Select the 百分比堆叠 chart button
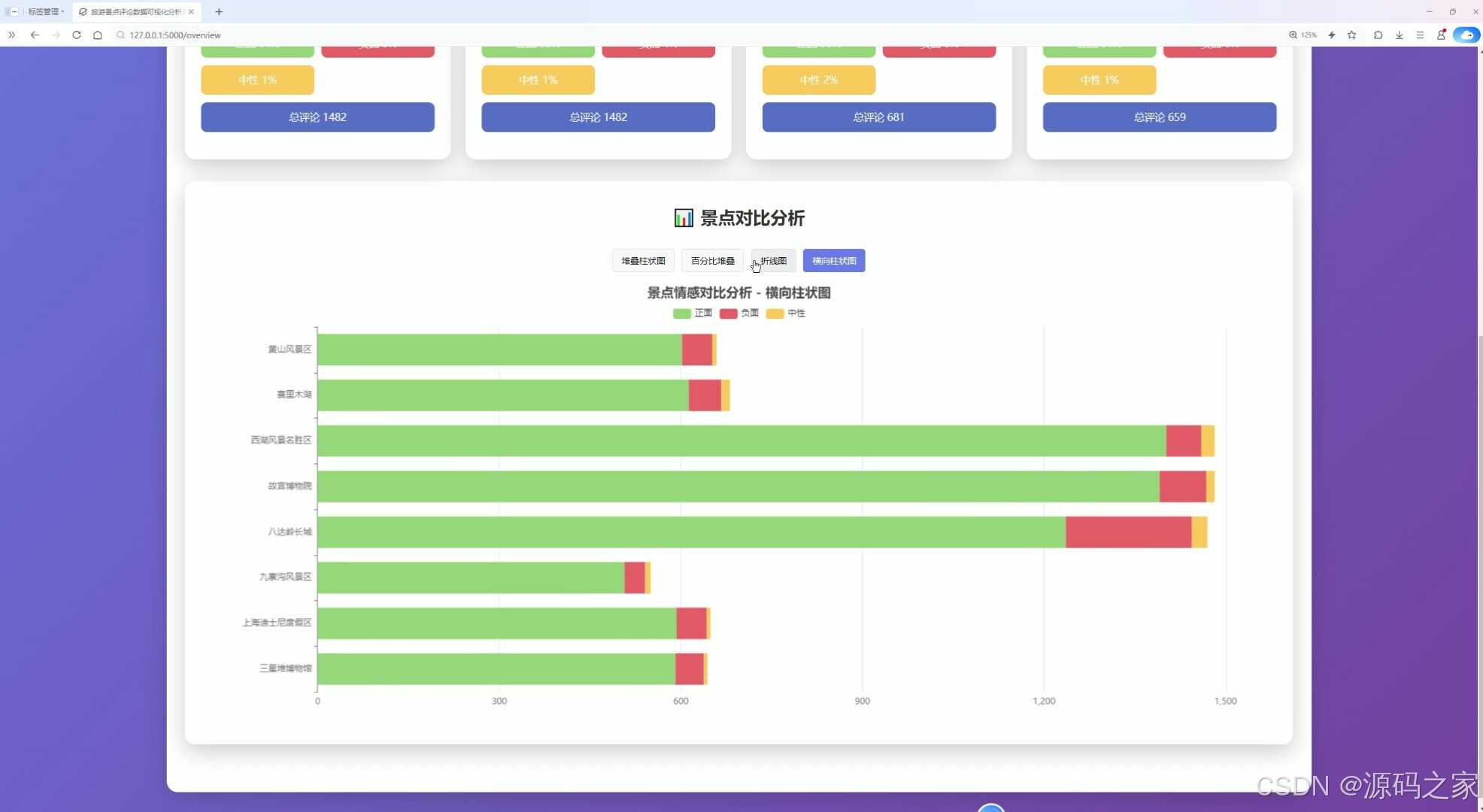 point(712,261)
